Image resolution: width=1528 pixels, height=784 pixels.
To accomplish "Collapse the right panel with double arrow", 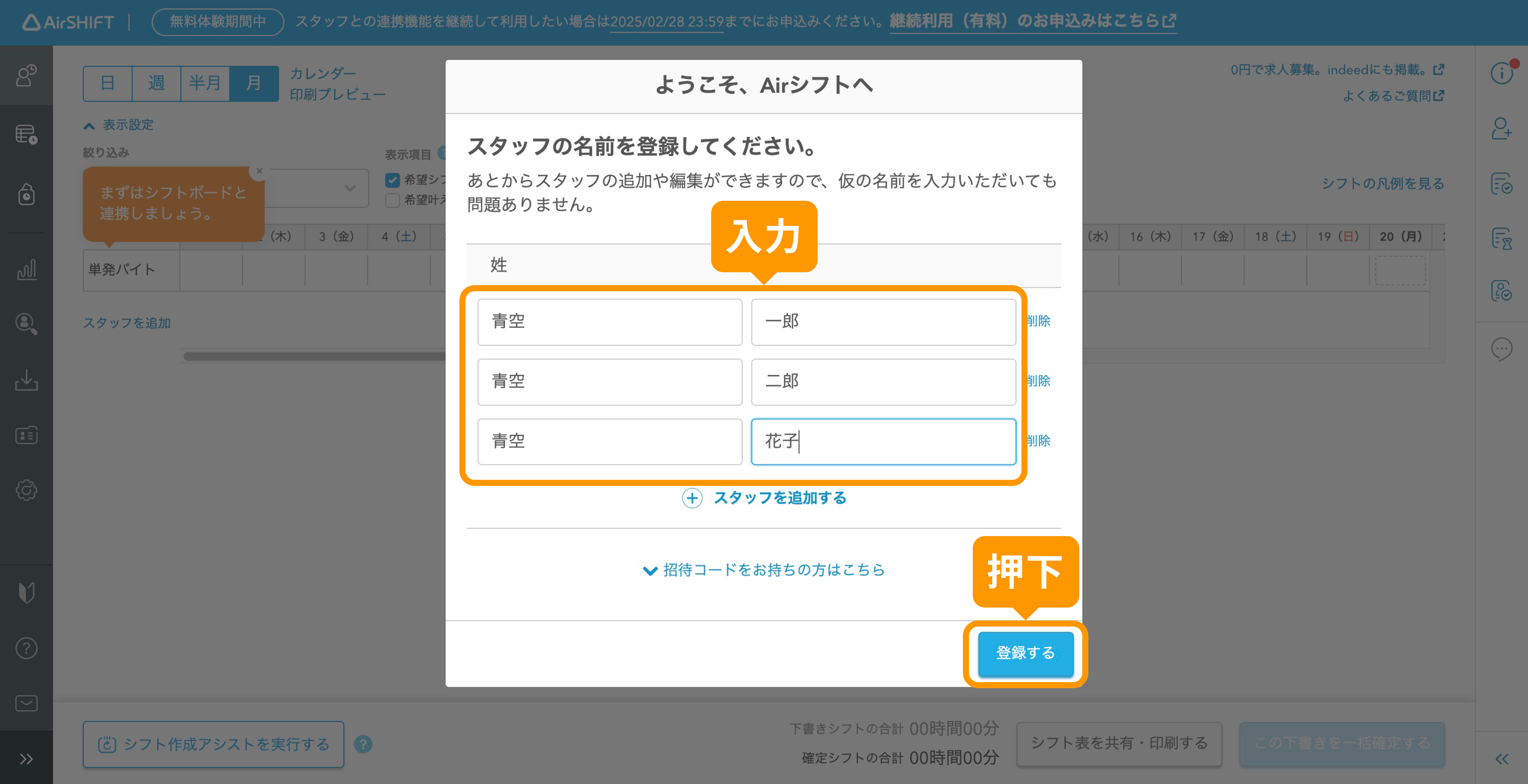I will click(1502, 759).
